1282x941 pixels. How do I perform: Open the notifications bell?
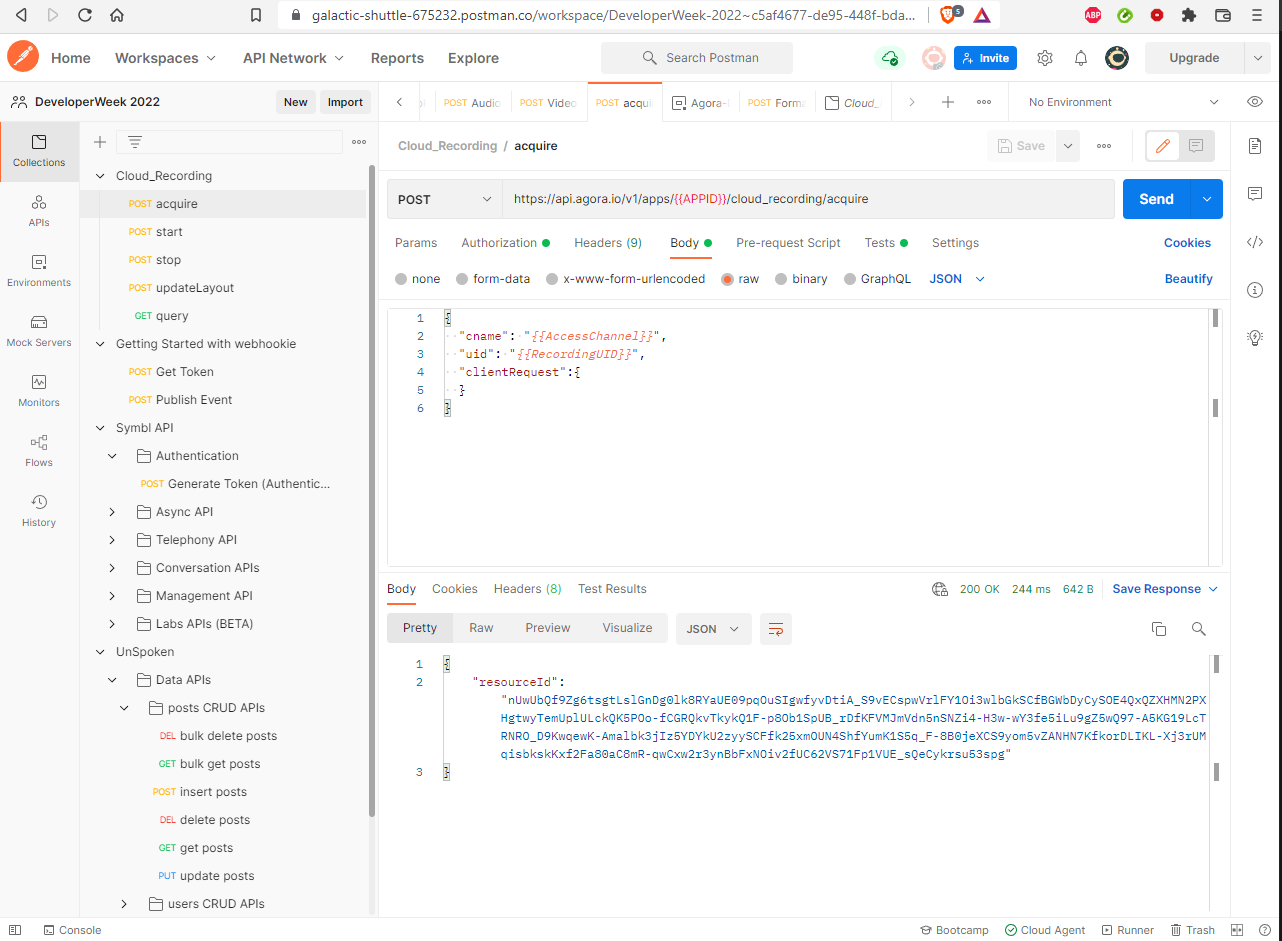coord(1081,58)
